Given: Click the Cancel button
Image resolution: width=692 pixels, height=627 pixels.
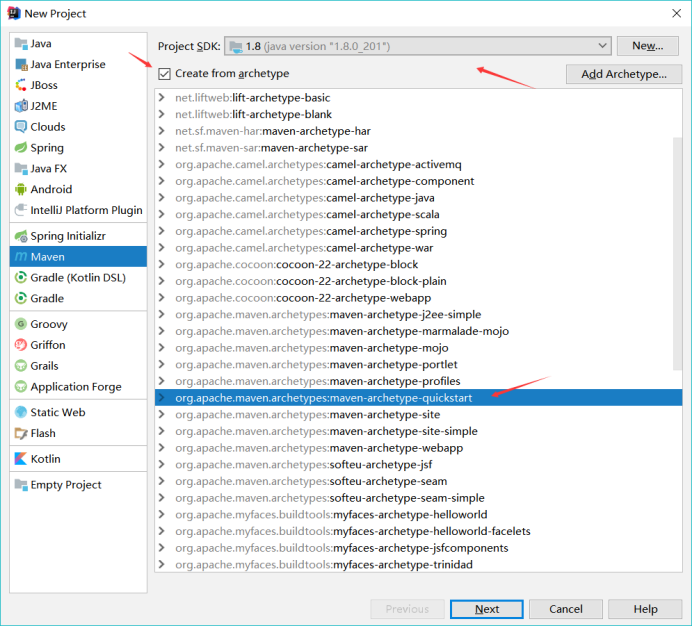Looking at the screenshot, I should pos(566,609).
